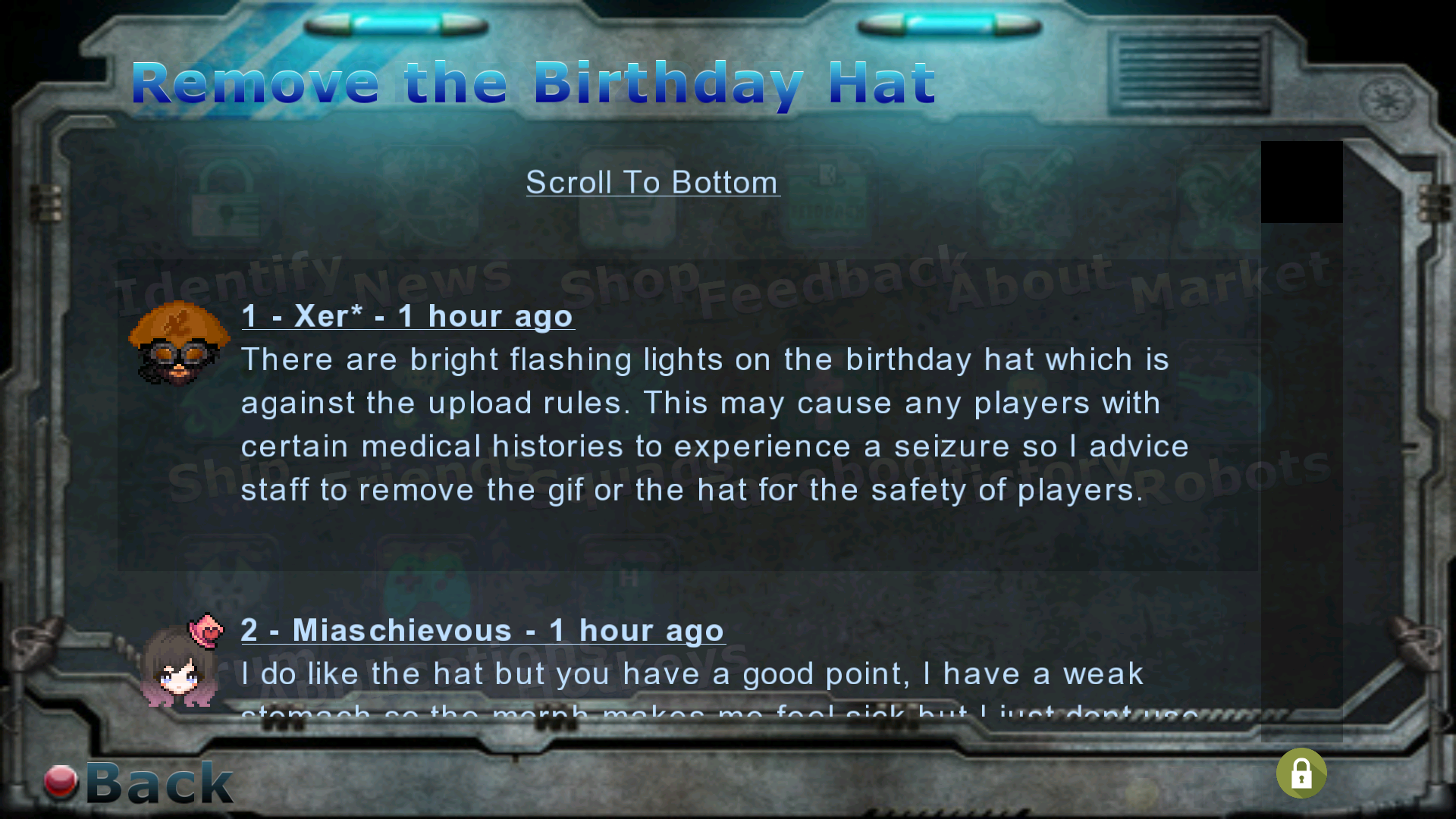Follow the Scroll To Bottom link
Image resolution: width=1456 pixels, height=819 pixels.
pos(653,182)
